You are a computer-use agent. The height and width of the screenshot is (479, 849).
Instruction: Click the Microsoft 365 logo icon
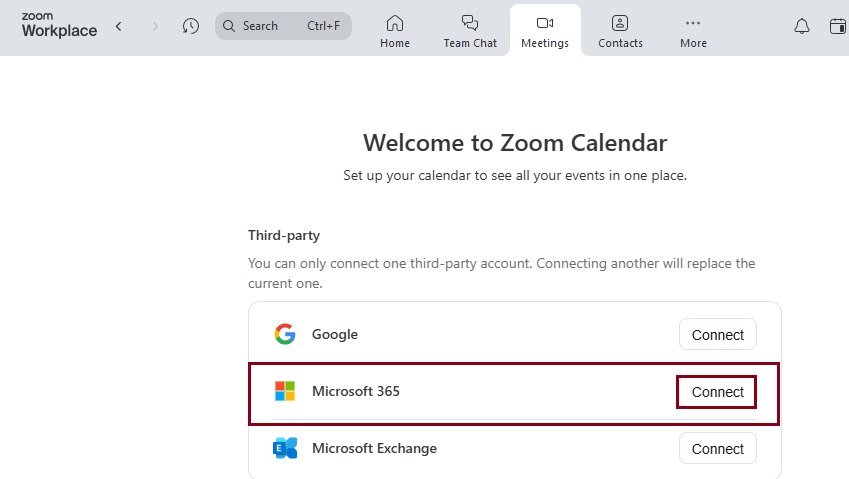click(285, 391)
